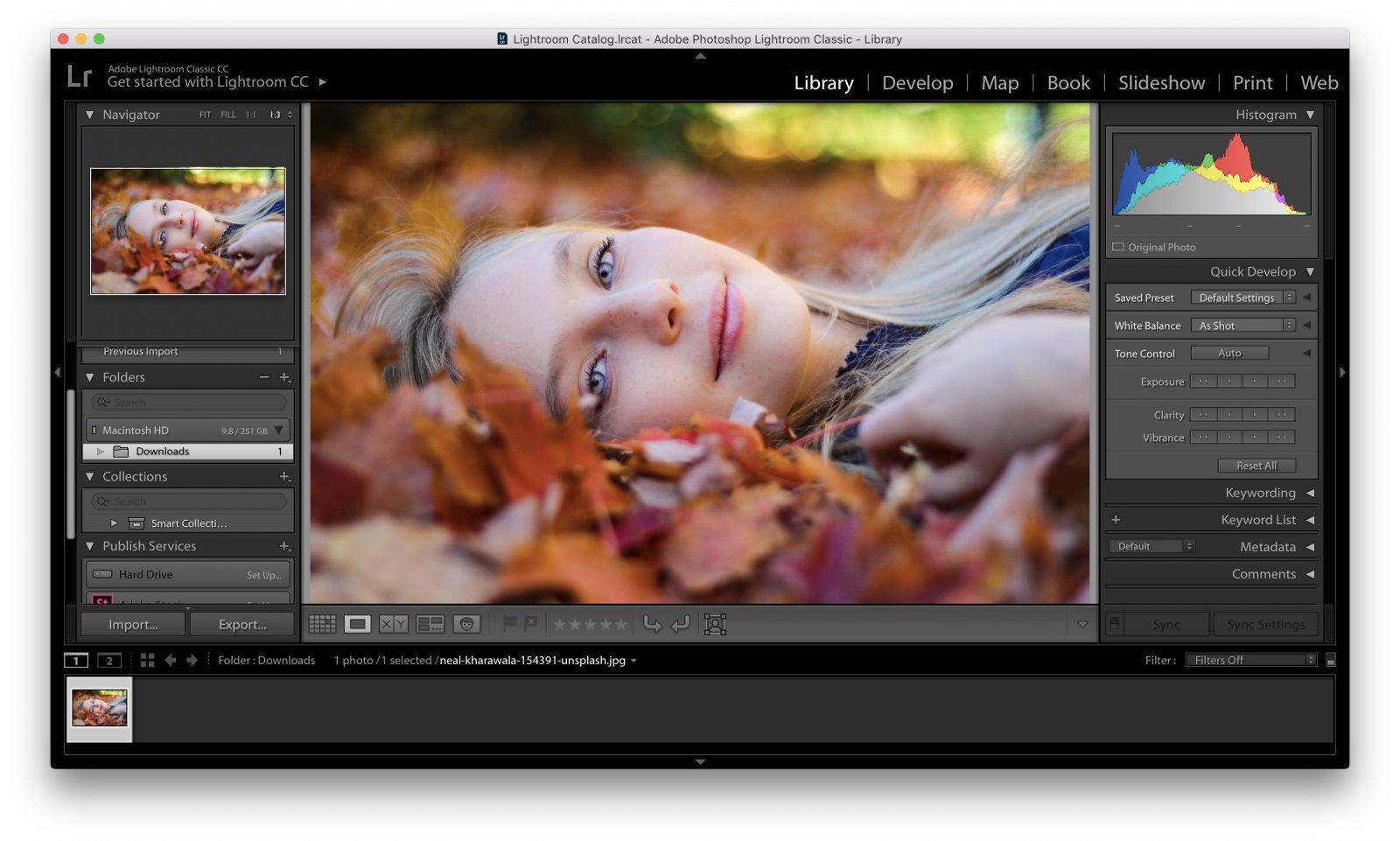Rotate photo counter-clockwise
The height and width of the screenshot is (841, 1400).
[652, 624]
